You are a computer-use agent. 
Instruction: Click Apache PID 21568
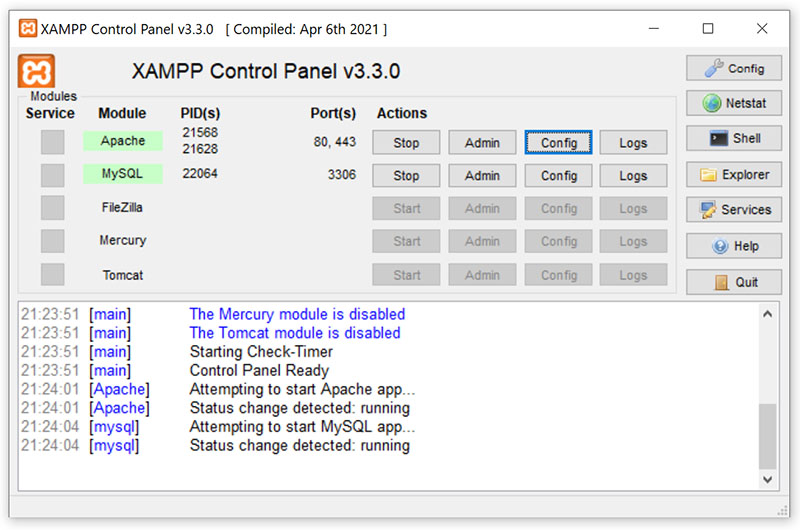200,133
